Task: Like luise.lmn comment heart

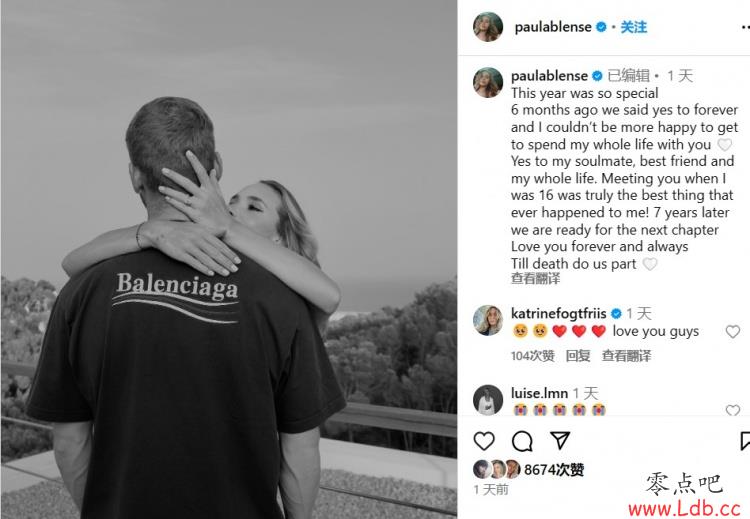Action: click(x=733, y=410)
